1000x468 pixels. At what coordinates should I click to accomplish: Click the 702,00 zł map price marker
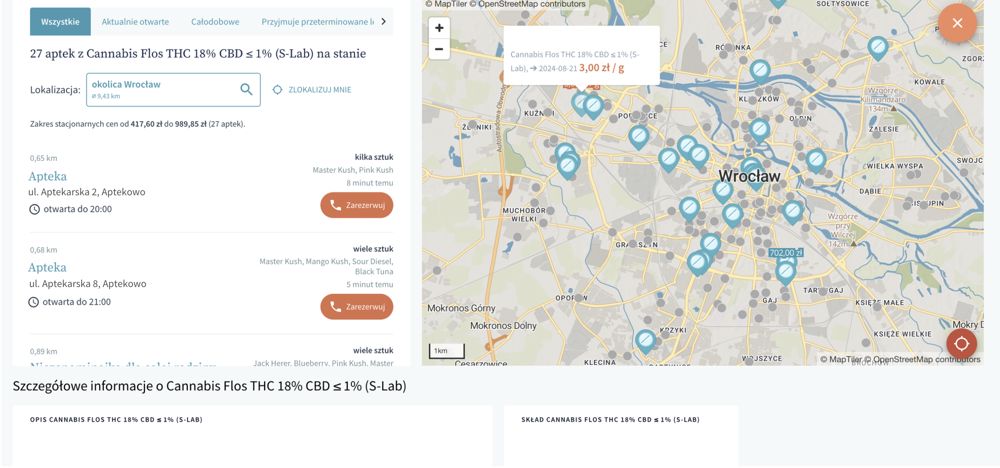[x=786, y=252]
